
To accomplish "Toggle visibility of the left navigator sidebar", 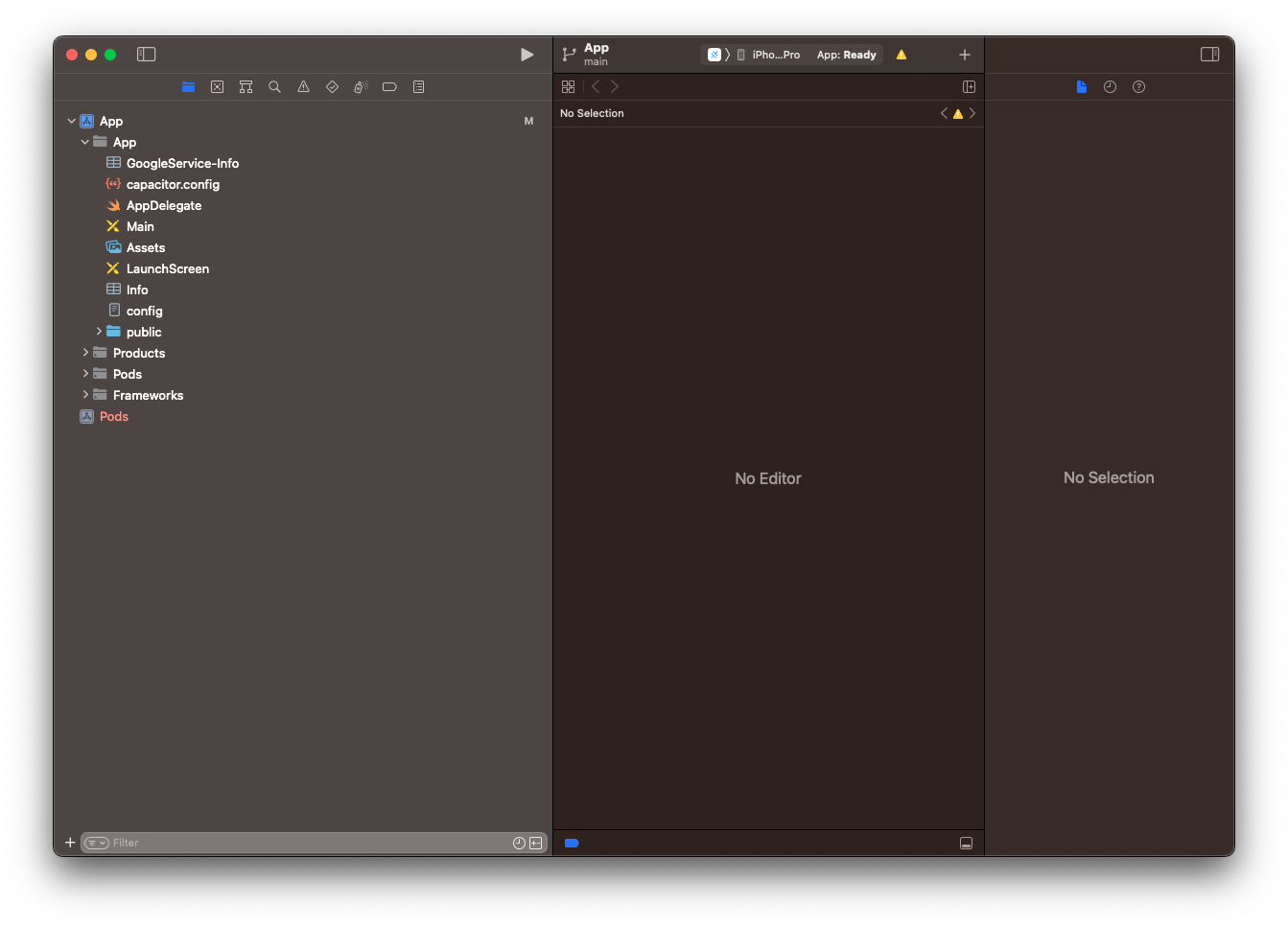I will click(x=146, y=55).
